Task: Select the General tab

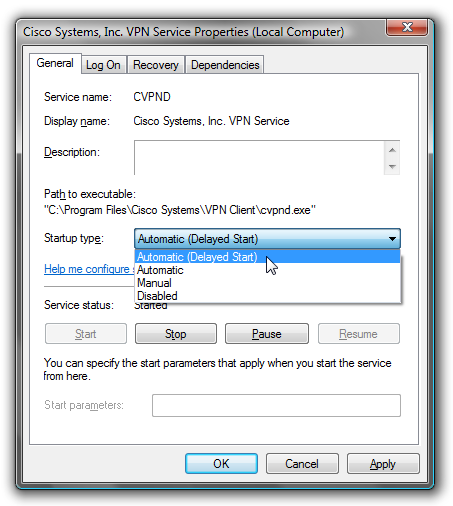Action: 55,63
